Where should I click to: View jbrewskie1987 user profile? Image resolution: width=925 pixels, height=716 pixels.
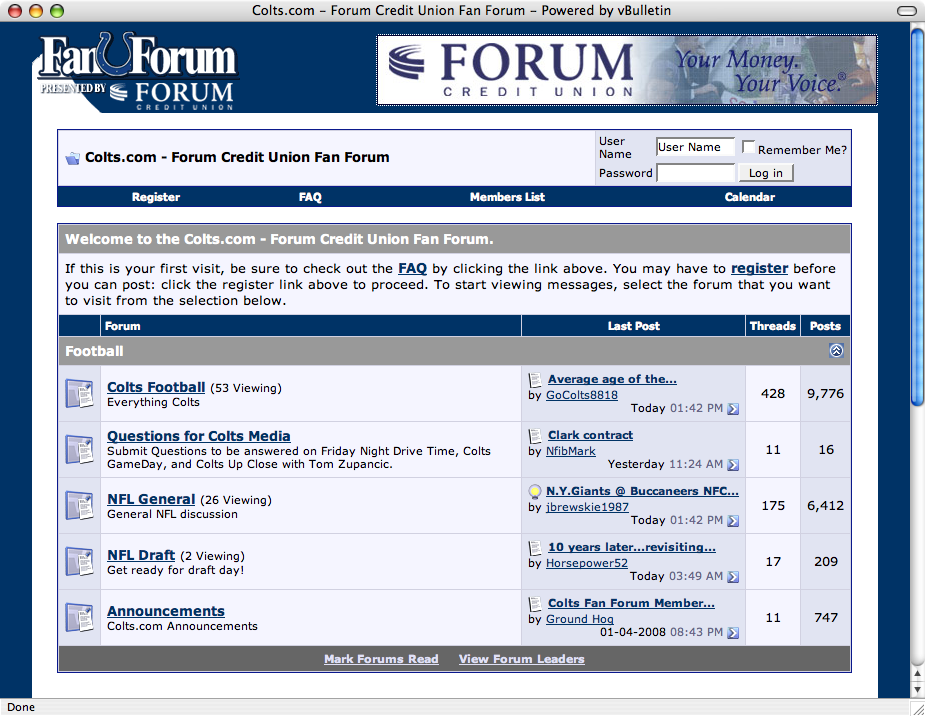pos(587,507)
